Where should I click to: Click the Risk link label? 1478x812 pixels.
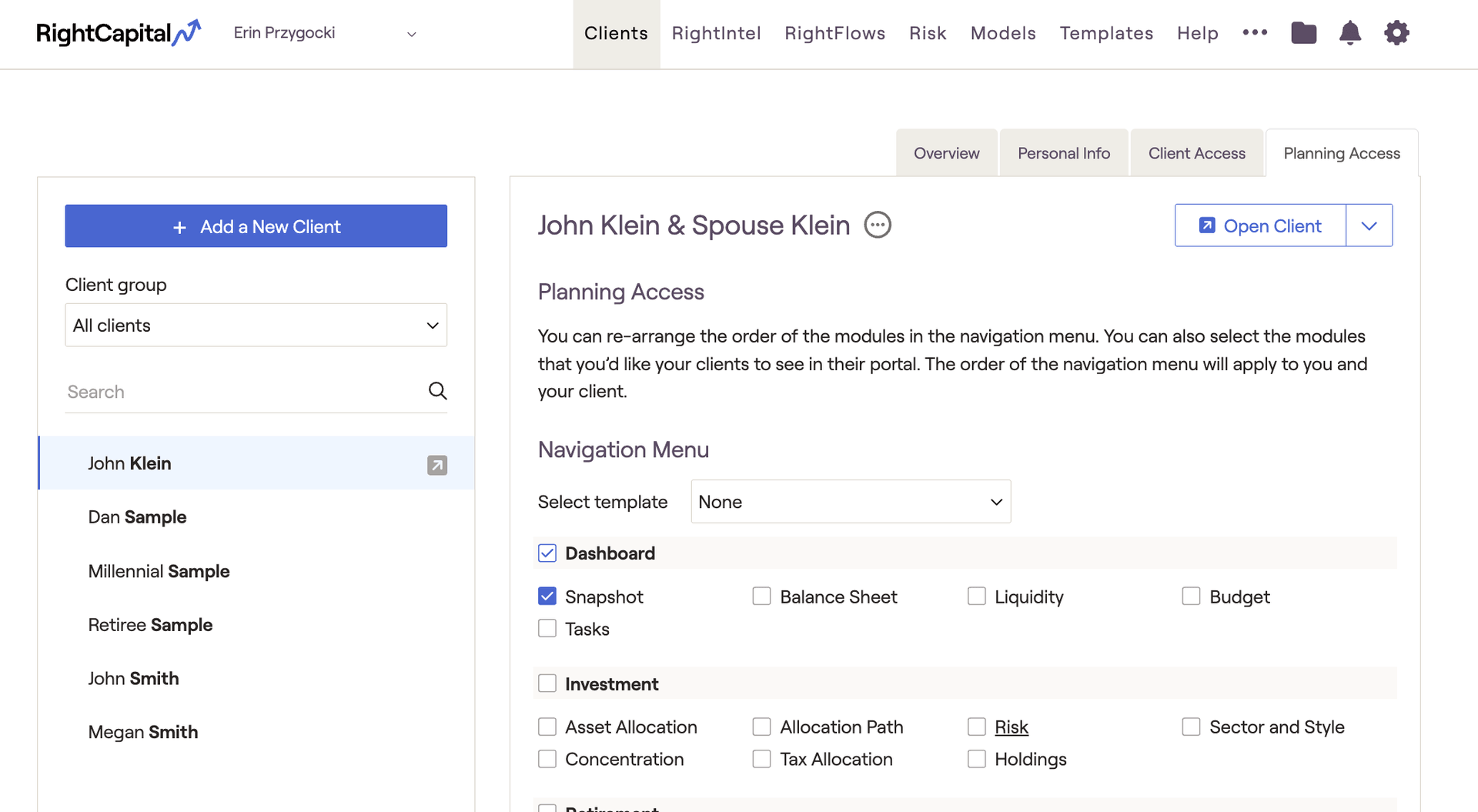(x=1011, y=727)
